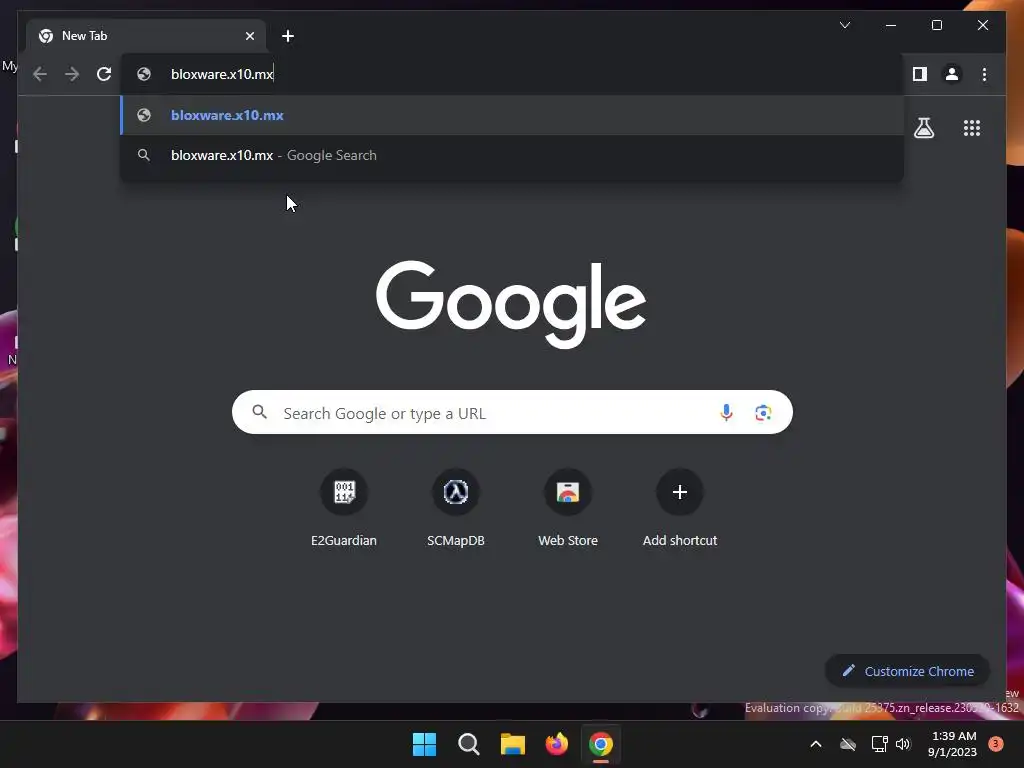Launch Firefox from the taskbar

pos(556,744)
